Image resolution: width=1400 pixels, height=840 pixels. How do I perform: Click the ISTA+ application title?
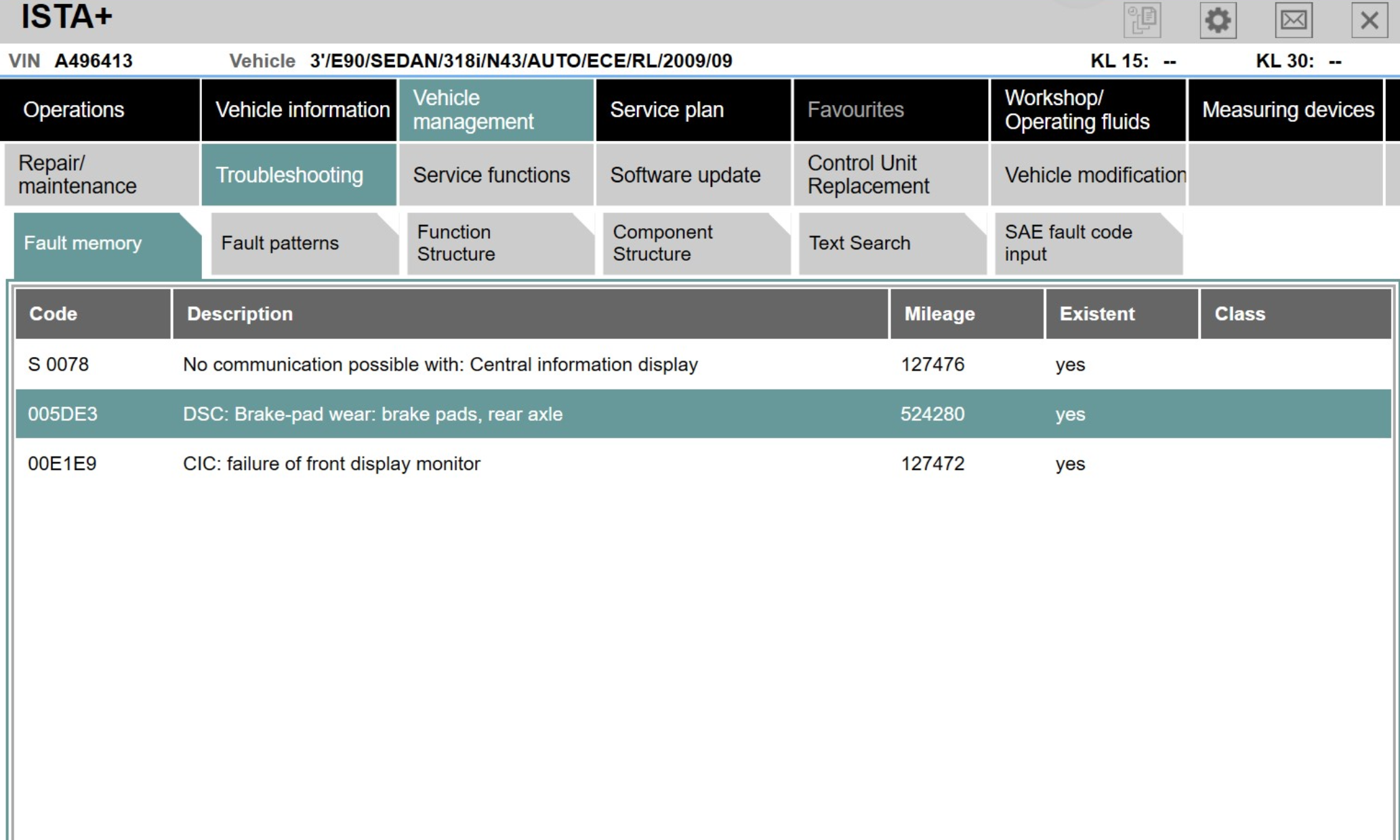[x=66, y=16]
